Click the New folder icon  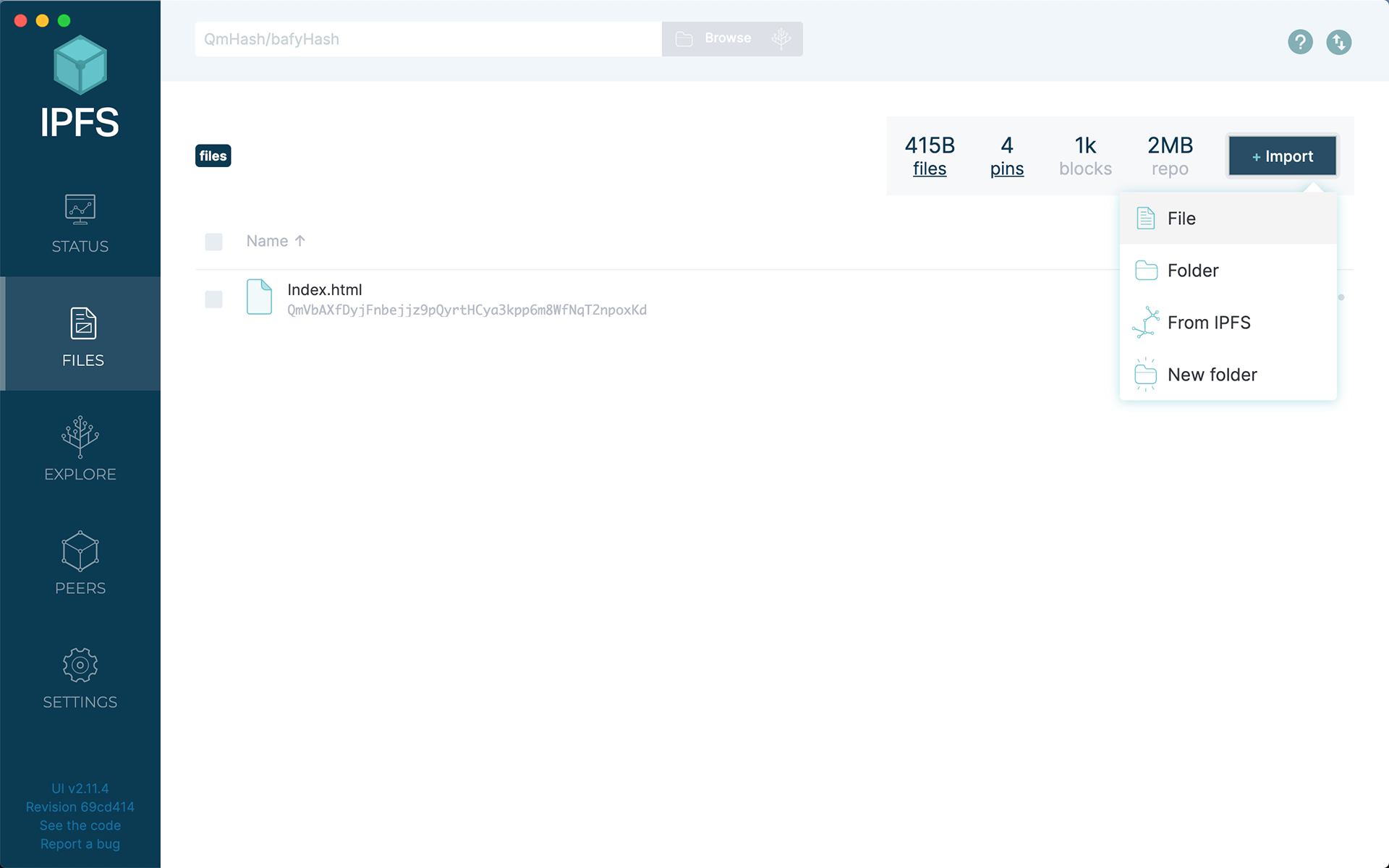pos(1146,374)
